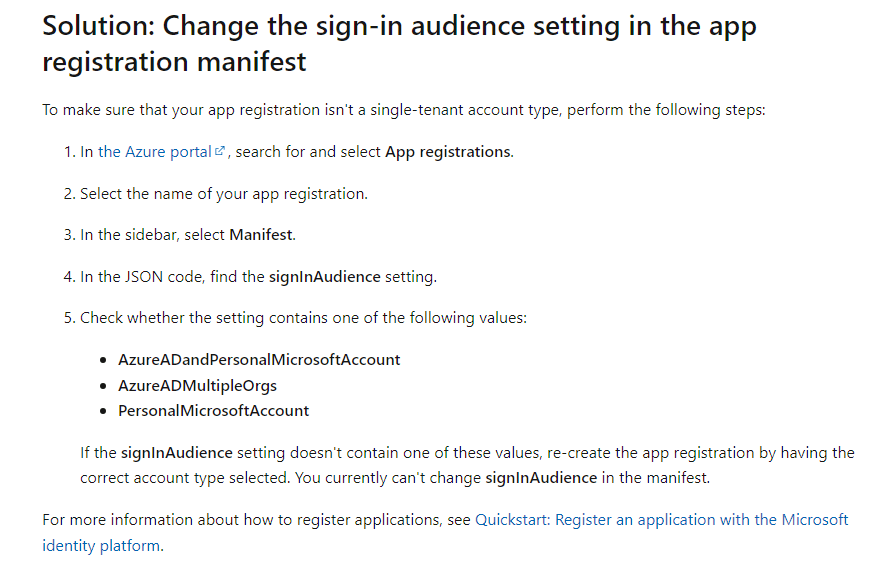This screenshot has width=879, height=571.
Task: Click the 'identity platform' link text
Action: tap(101, 545)
